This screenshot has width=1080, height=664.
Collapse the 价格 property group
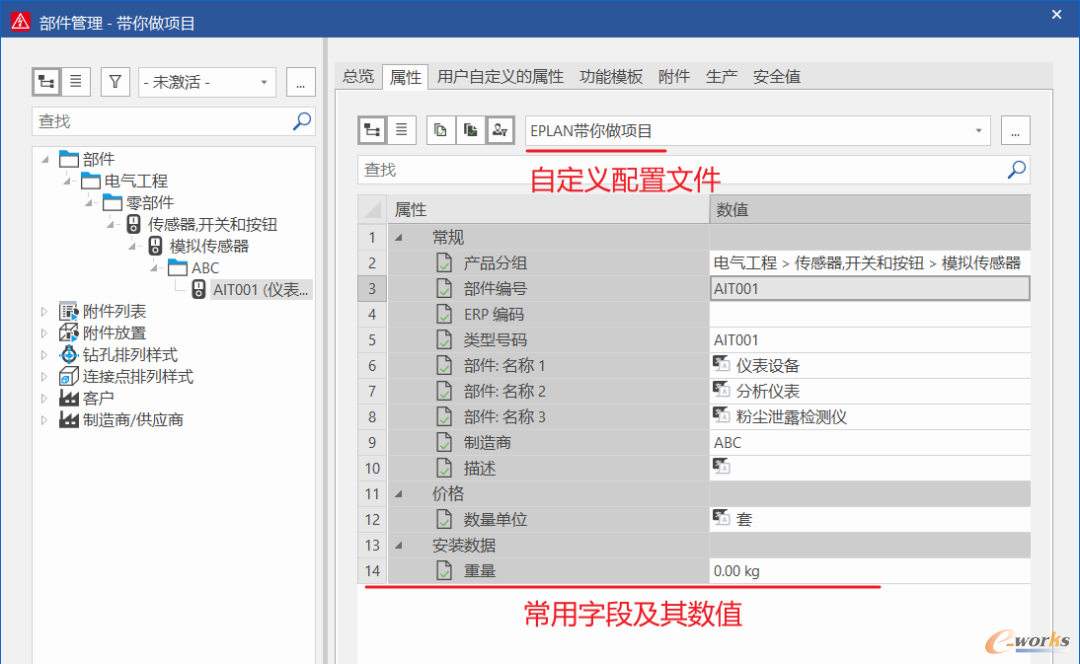tap(399, 494)
